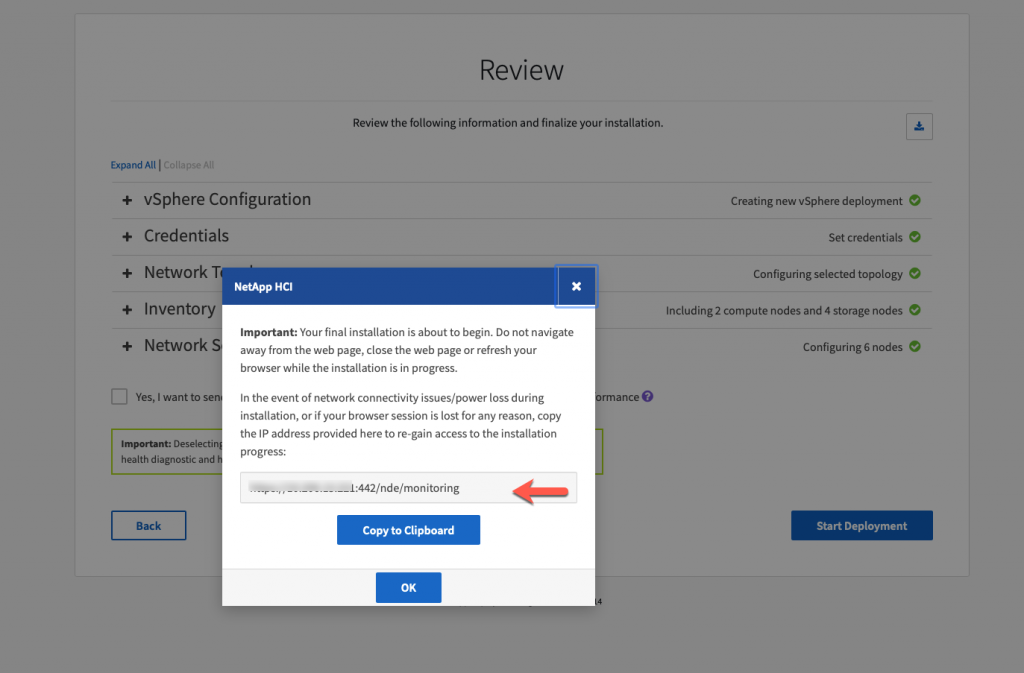Click the Configuring 6 nodes check icon

click(x=915, y=347)
